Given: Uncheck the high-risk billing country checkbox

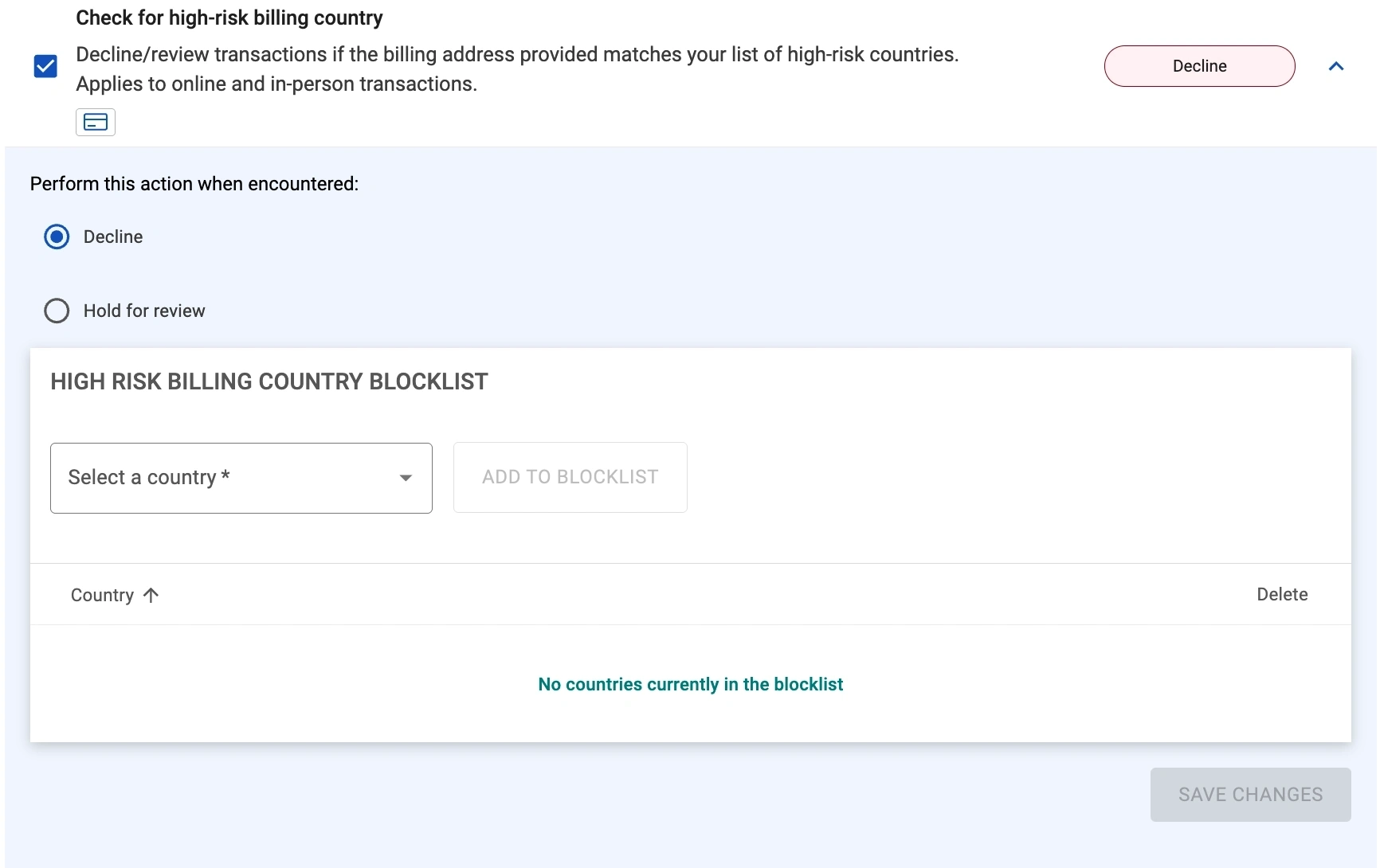Looking at the screenshot, I should click(x=46, y=66).
